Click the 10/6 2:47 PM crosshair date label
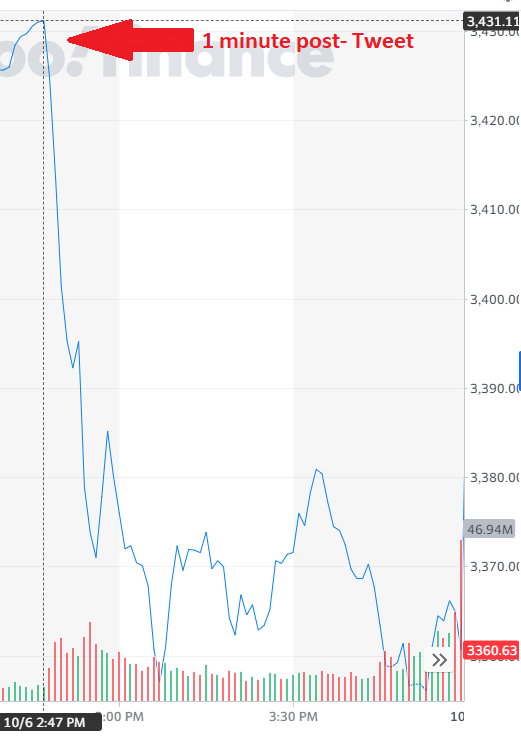521x741 pixels. [x=44, y=723]
